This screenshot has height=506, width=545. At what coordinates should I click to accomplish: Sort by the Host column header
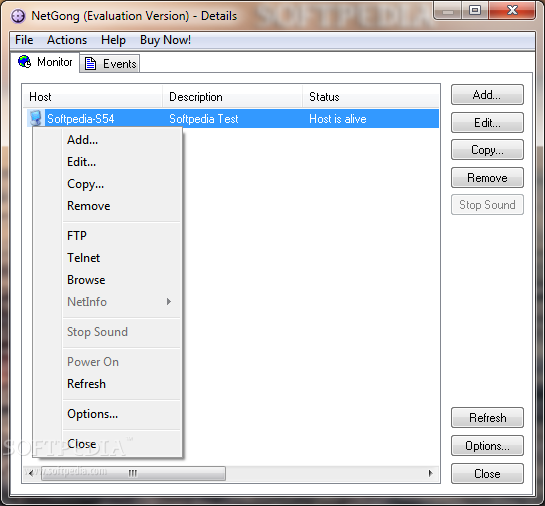(x=92, y=97)
